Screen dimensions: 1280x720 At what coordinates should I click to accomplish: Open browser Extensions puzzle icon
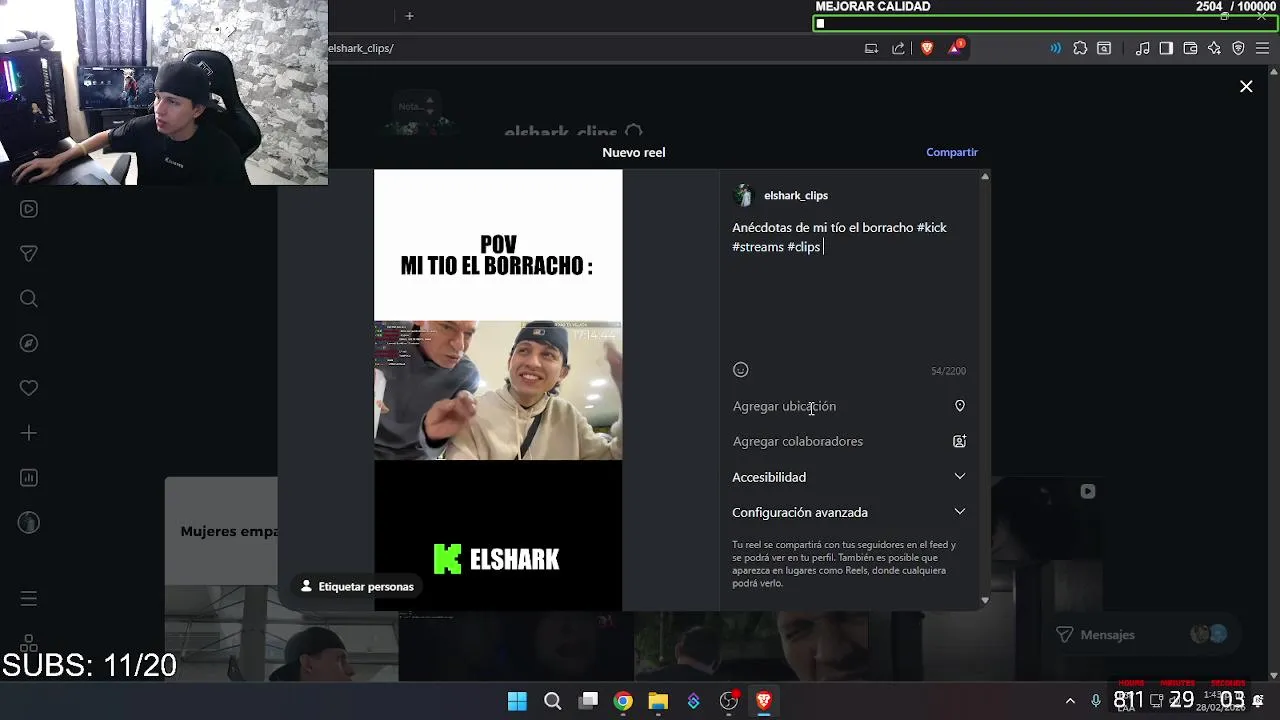click(1080, 48)
